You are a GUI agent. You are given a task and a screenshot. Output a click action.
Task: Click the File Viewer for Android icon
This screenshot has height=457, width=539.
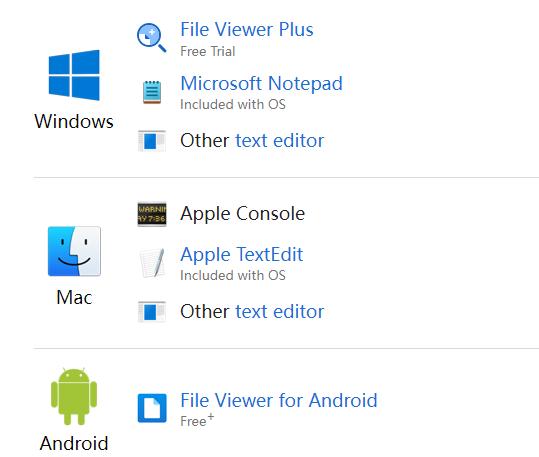point(152,408)
